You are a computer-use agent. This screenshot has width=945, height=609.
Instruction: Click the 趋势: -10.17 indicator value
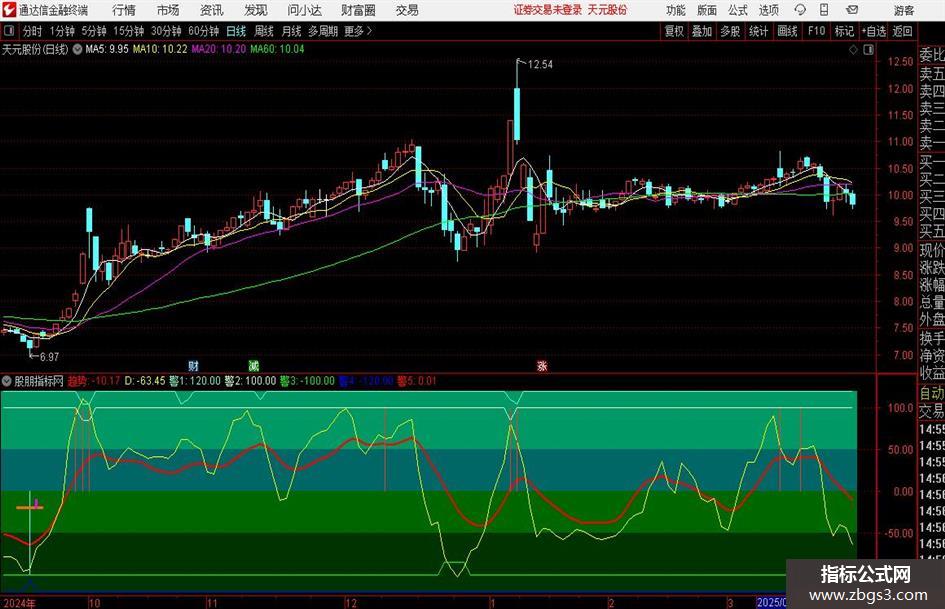[x=93, y=381]
